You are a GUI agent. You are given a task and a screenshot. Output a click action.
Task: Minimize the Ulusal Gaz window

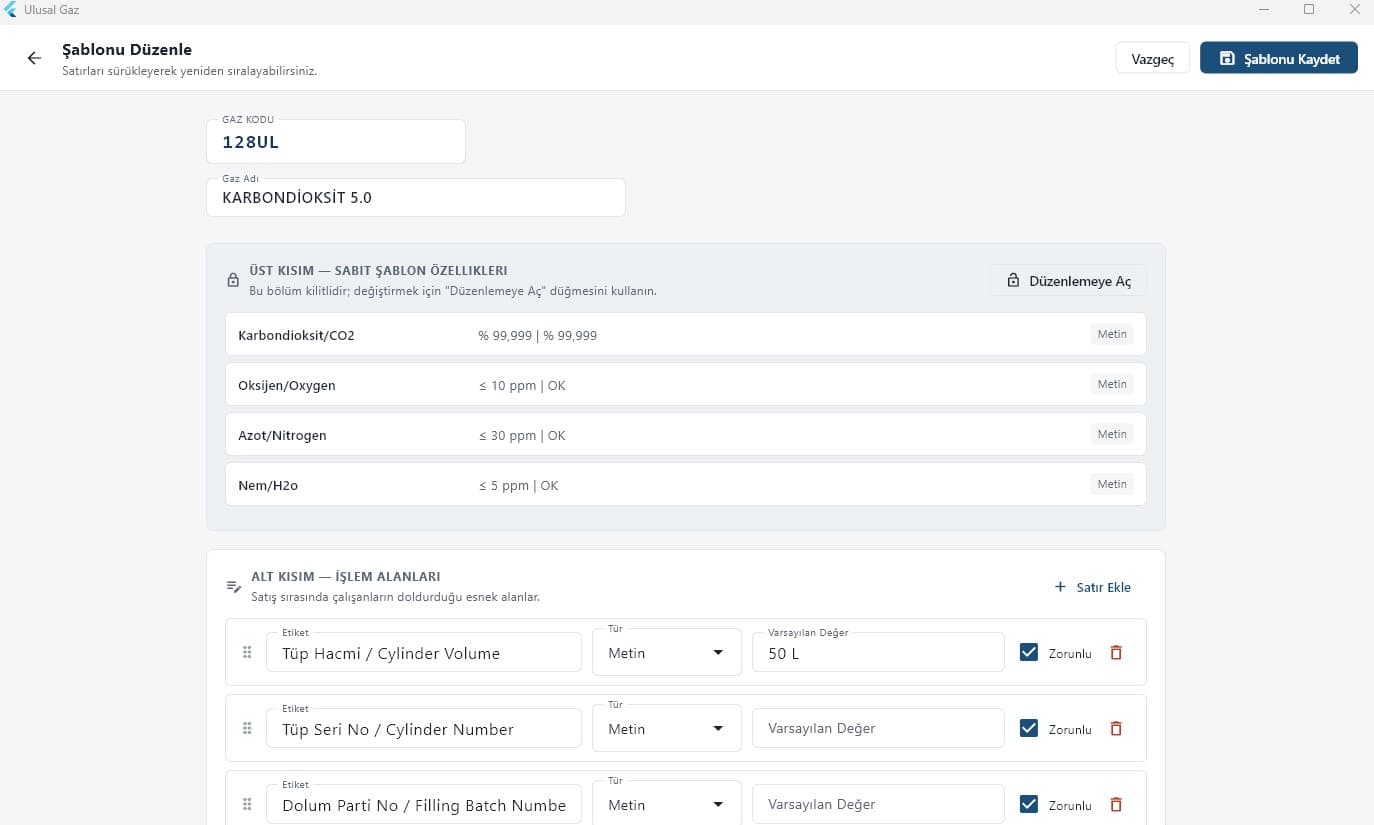pos(1264,10)
